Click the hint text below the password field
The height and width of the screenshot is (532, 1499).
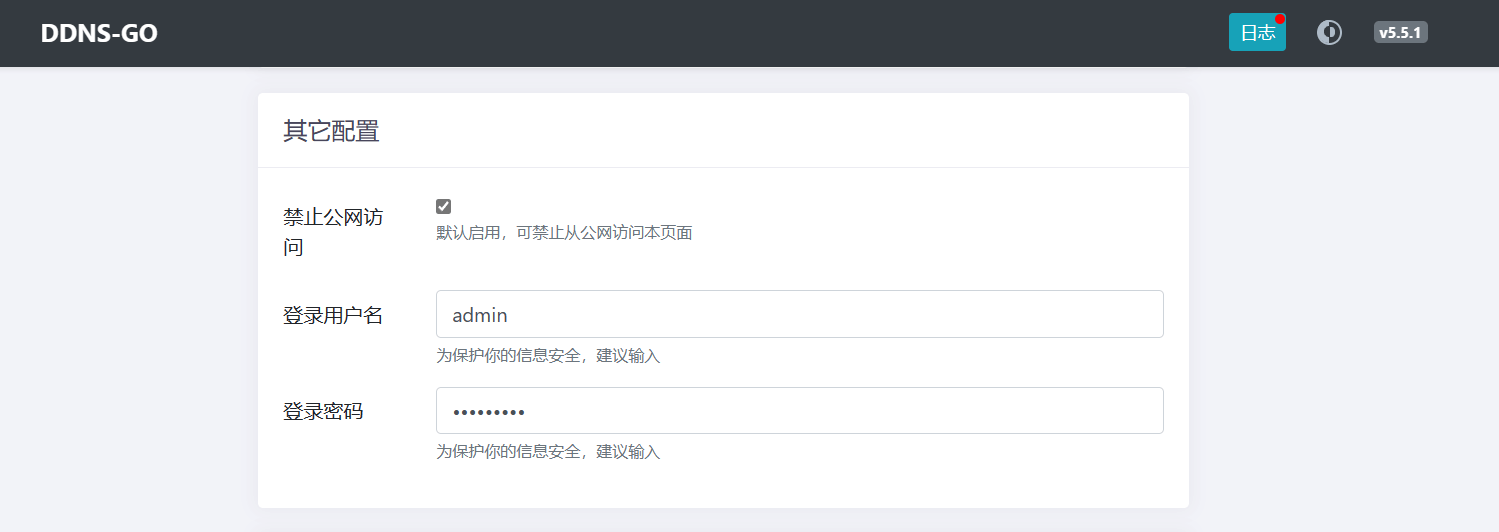pos(548,452)
